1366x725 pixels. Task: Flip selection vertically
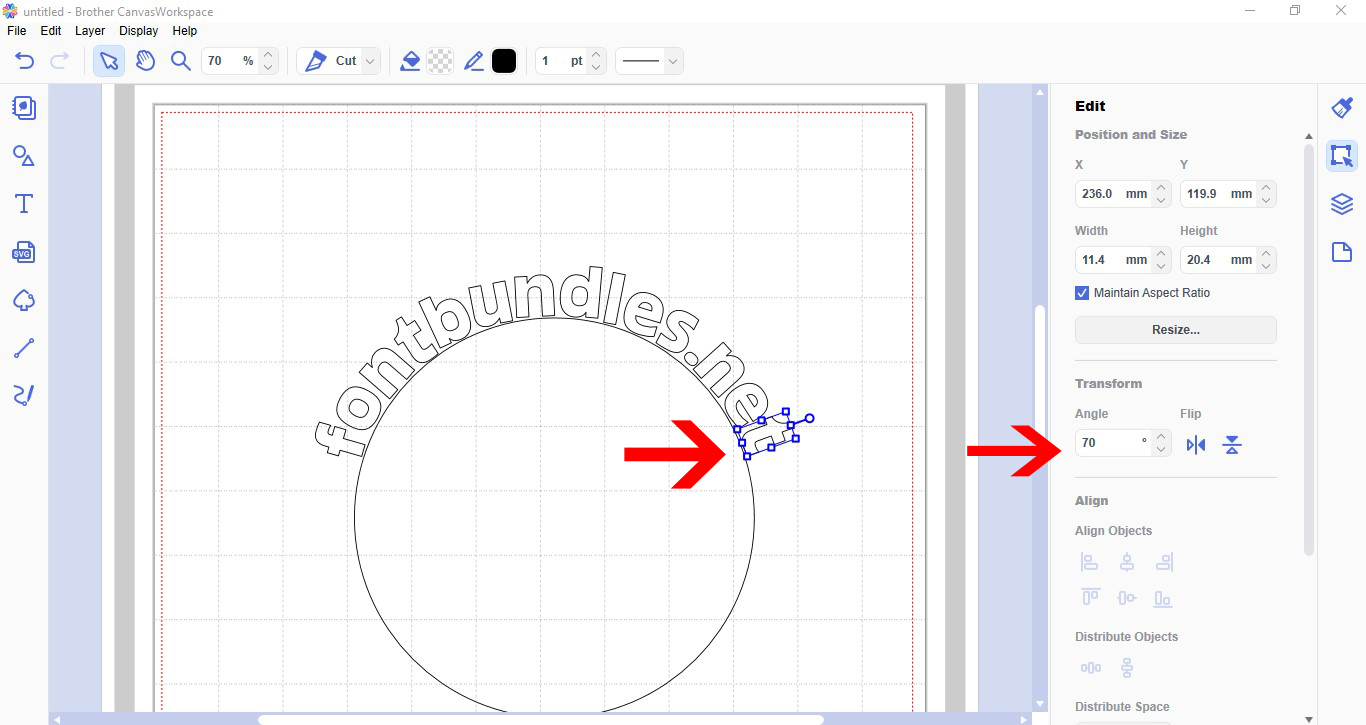click(x=1232, y=445)
